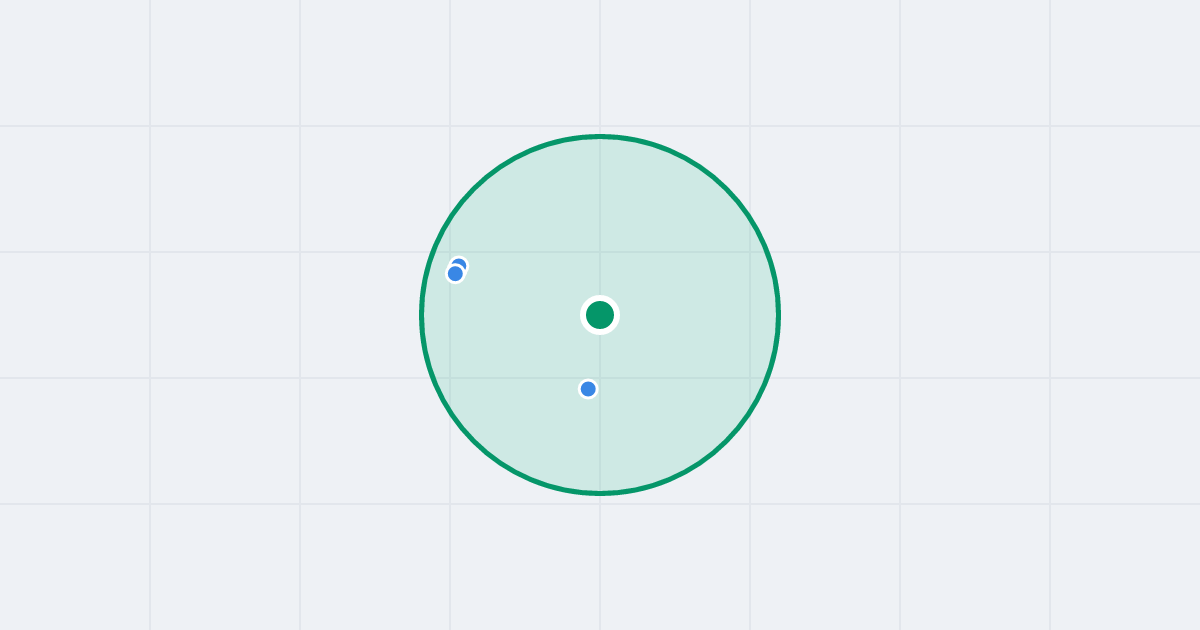This screenshot has width=1200, height=630.
Task: Select the frontmost of the two overlapping blue dots
Action: (455, 273)
